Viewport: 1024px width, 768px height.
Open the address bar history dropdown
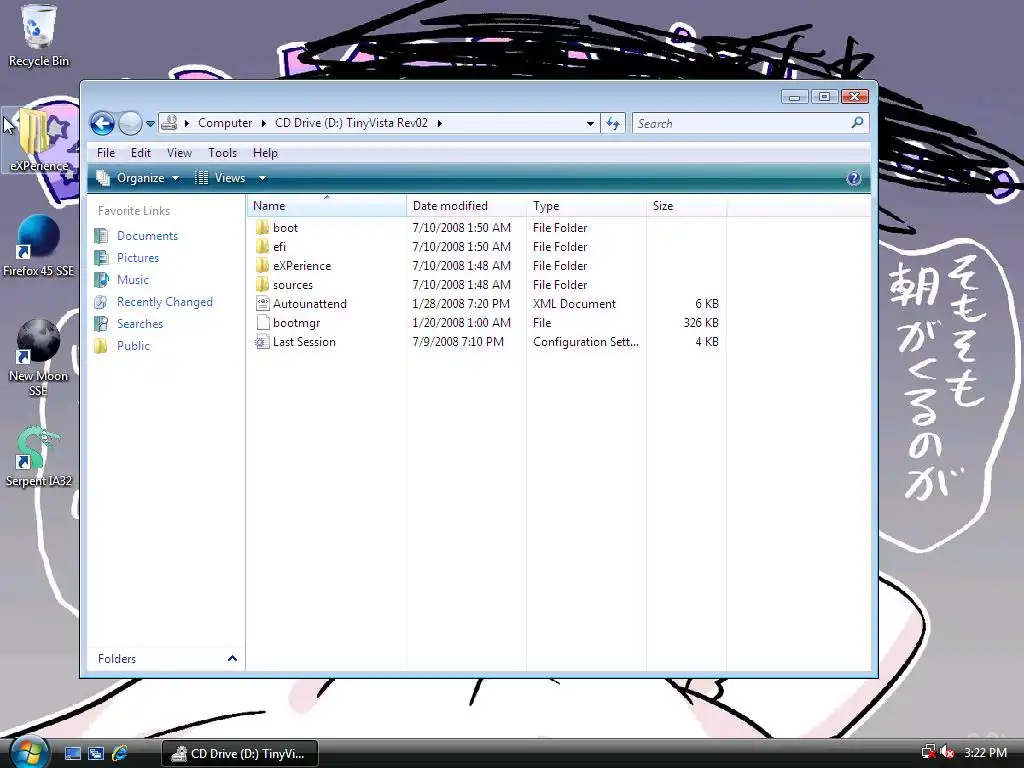click(x=590, y=123)
